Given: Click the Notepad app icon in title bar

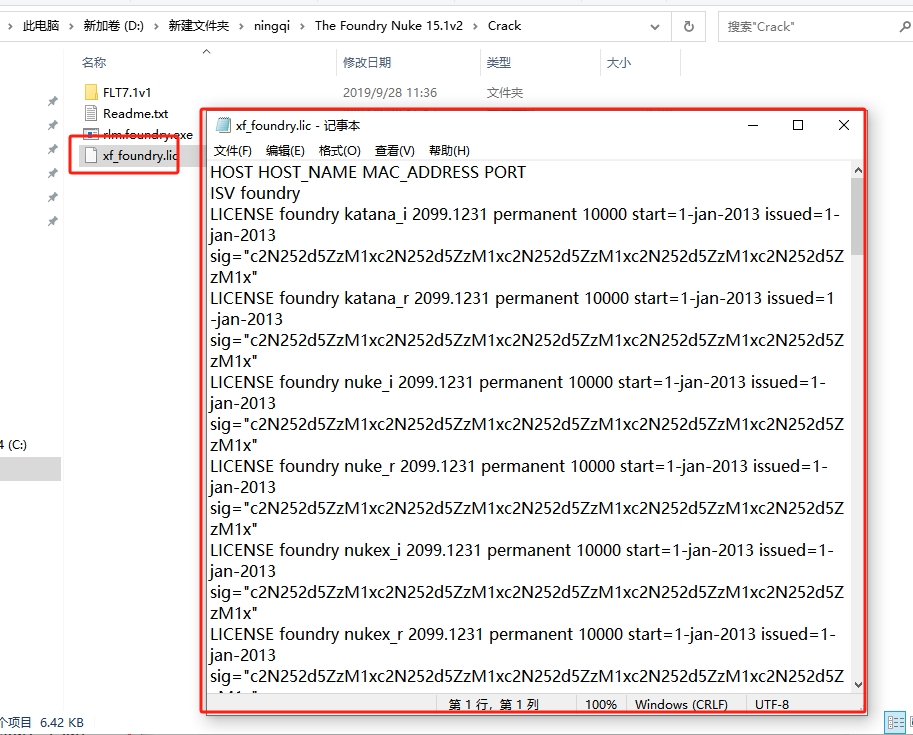Looking at the screenshot, I should coord(223,125).
